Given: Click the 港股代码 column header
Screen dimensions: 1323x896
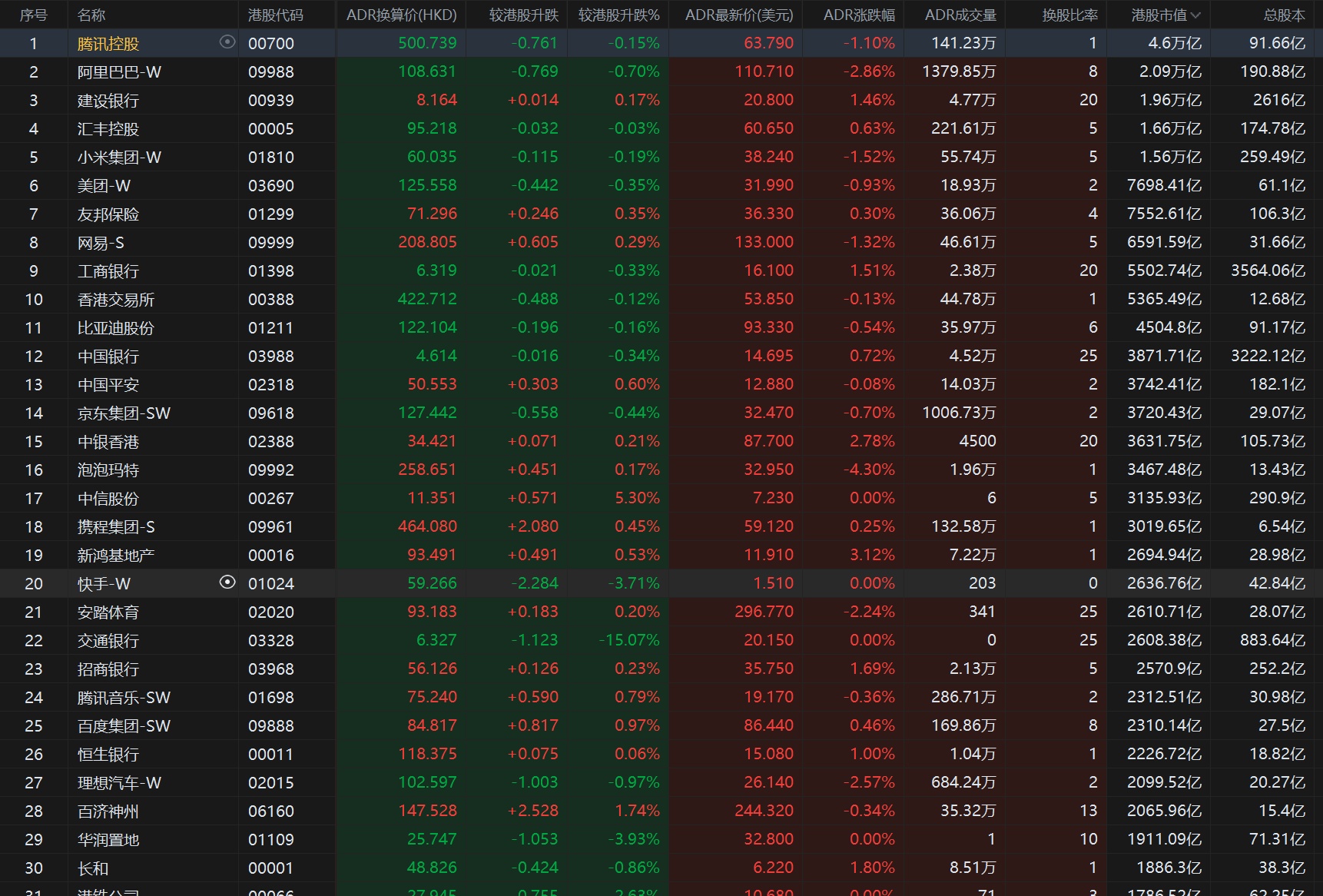Looking at the screenshot, I should (275, 15).
